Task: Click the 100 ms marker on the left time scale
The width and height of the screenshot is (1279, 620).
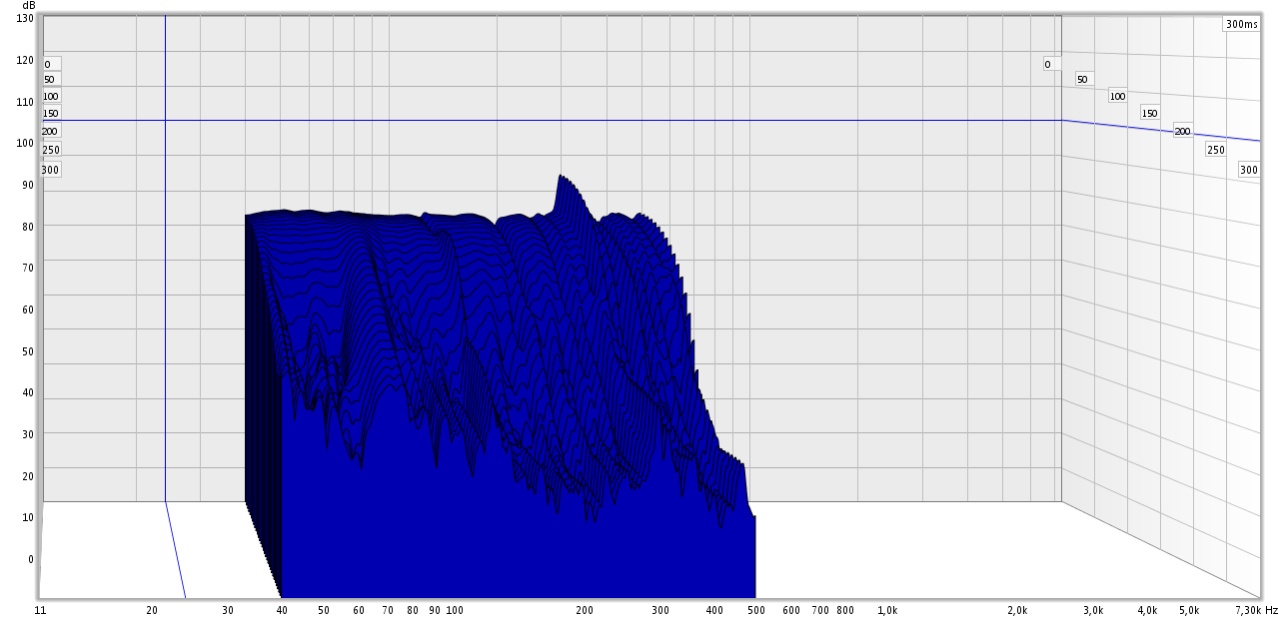Action: 51,96
